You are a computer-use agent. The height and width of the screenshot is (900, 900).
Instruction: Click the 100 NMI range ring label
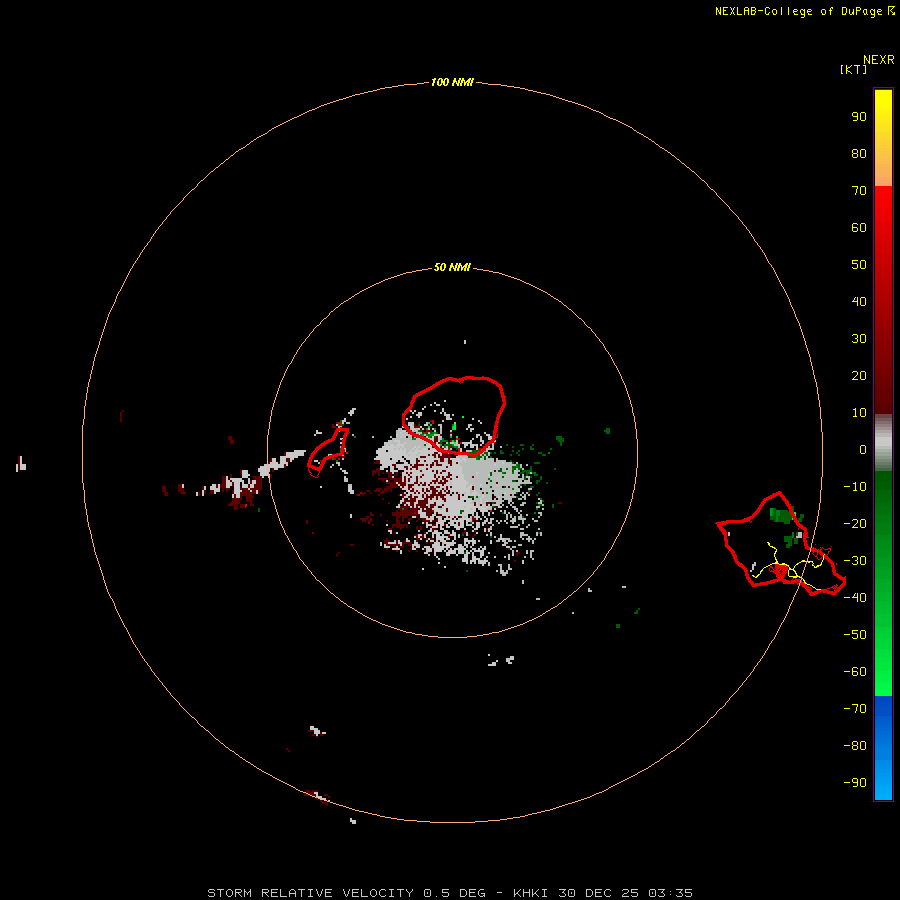click(452, 82)
